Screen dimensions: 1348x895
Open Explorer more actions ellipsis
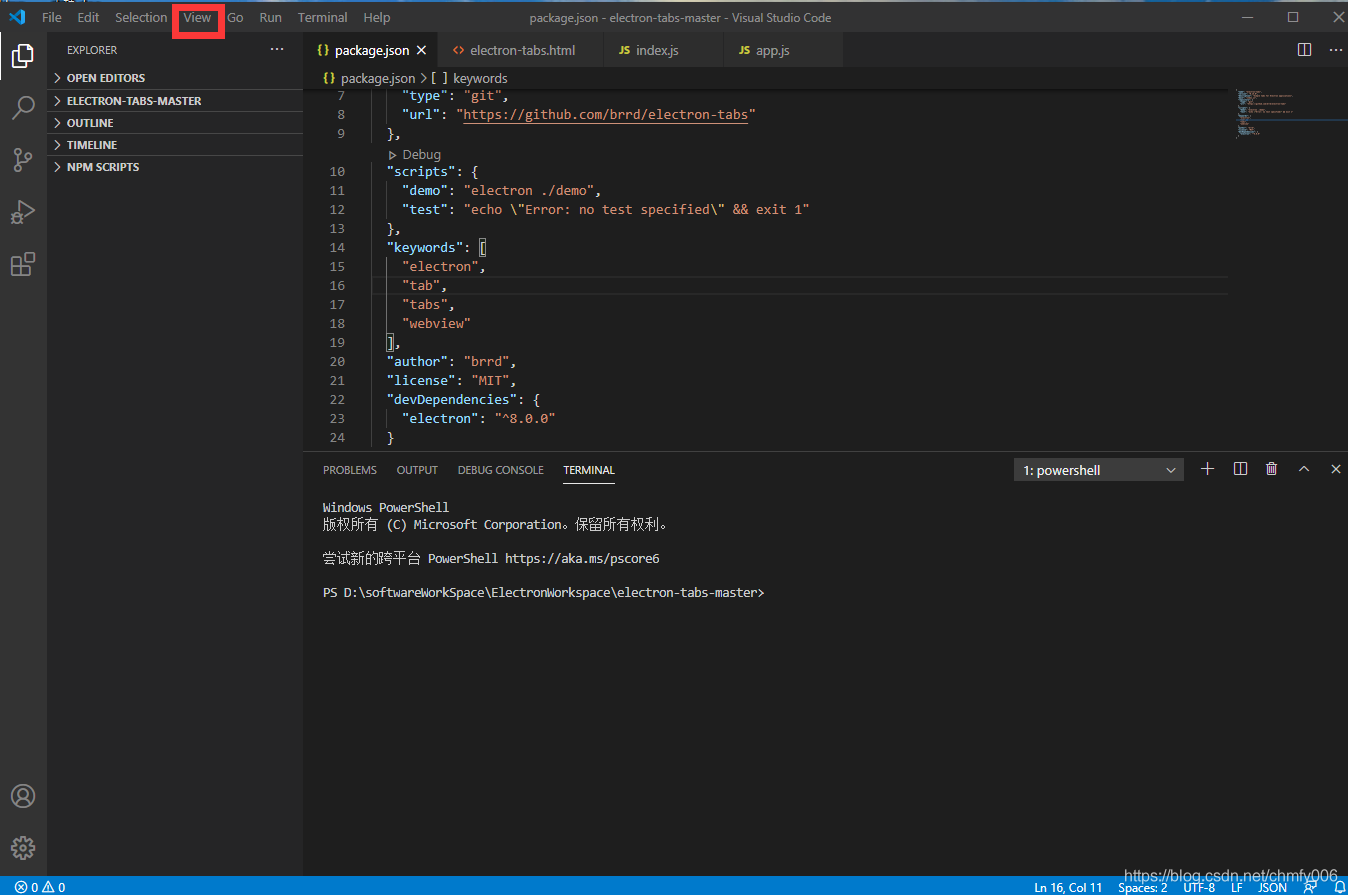point(277,49)
